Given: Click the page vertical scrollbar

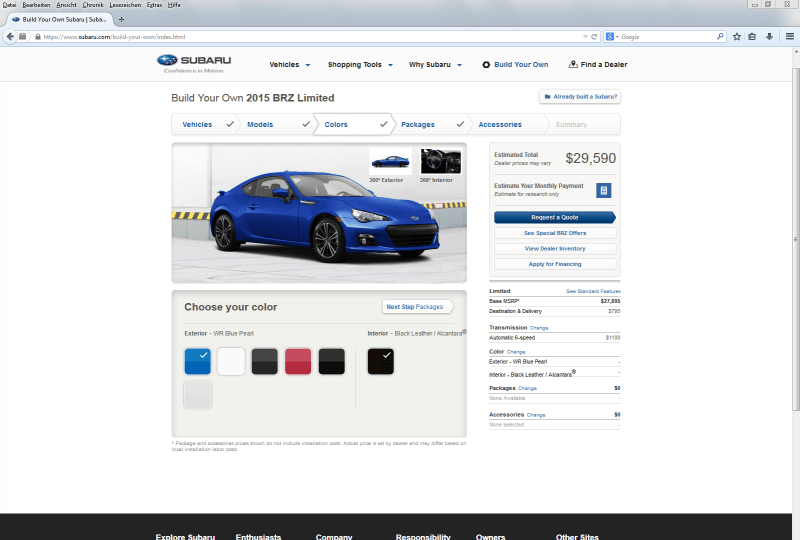Looking at the screenshot, I should point(795,239).
